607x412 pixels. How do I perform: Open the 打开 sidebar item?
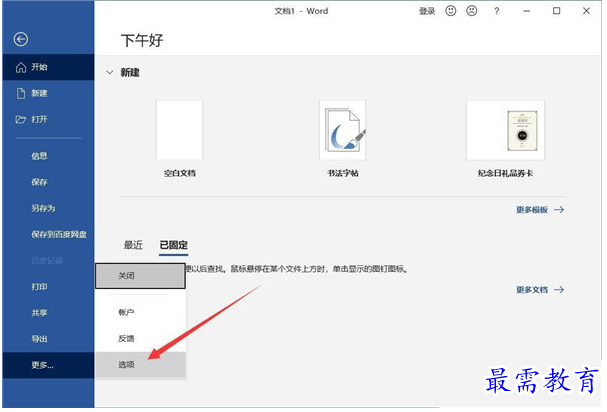(48, 119)
